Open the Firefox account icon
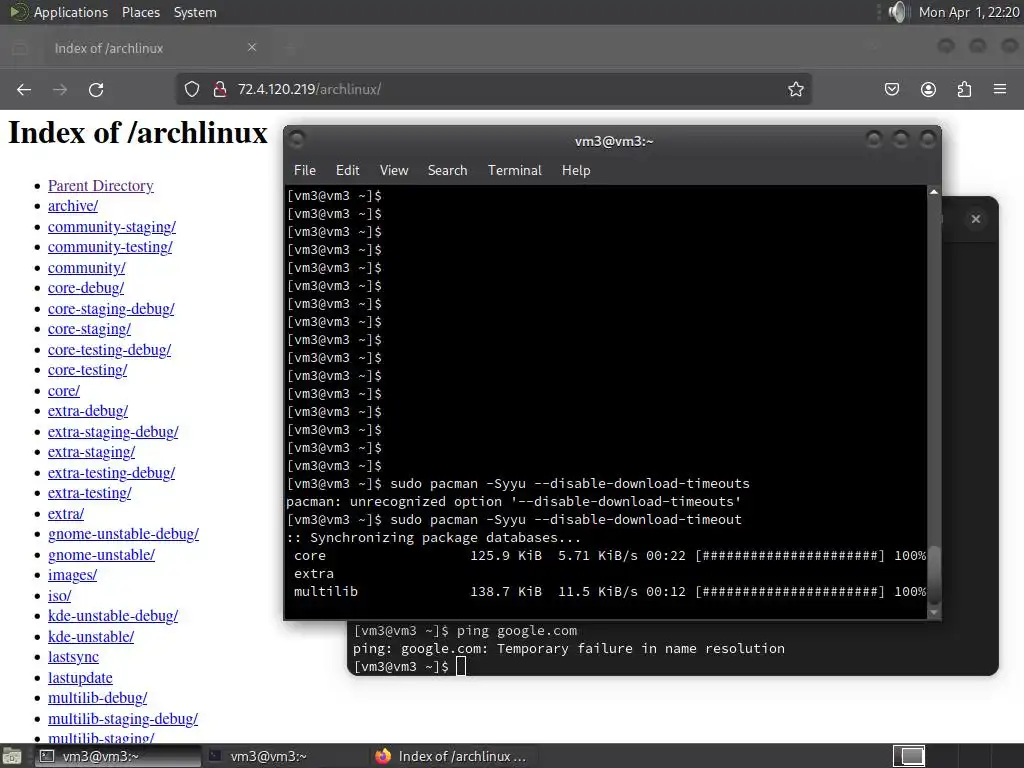Image resolution: width=1024 pixels, height=768 pixels. 928,89
